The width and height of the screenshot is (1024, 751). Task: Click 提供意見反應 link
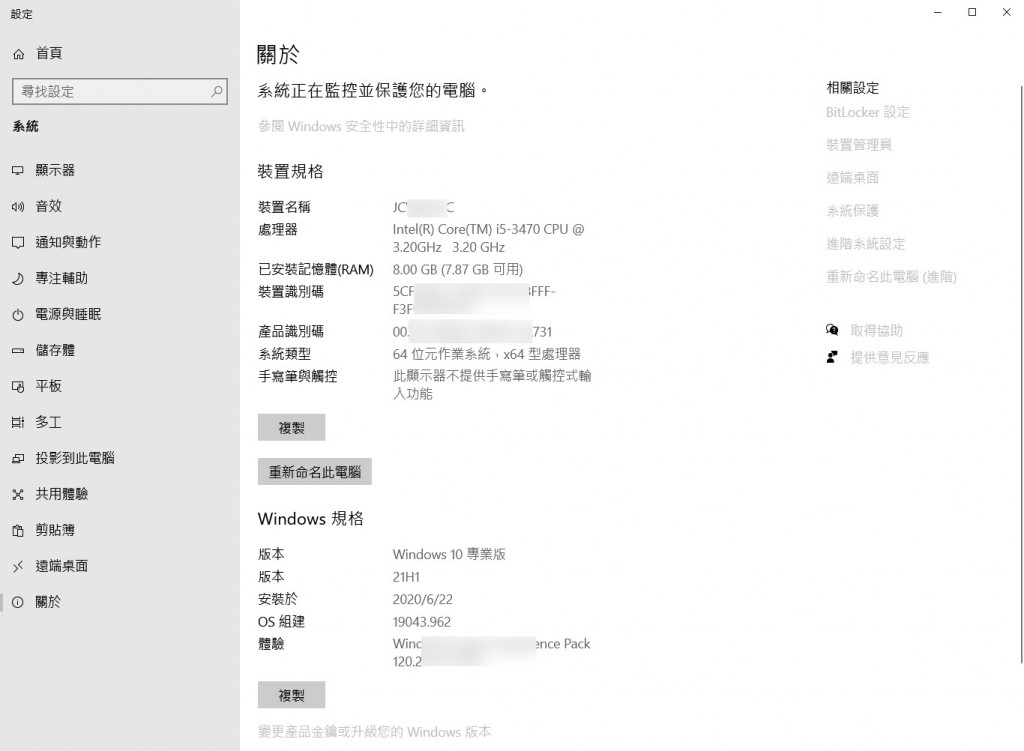889,358
